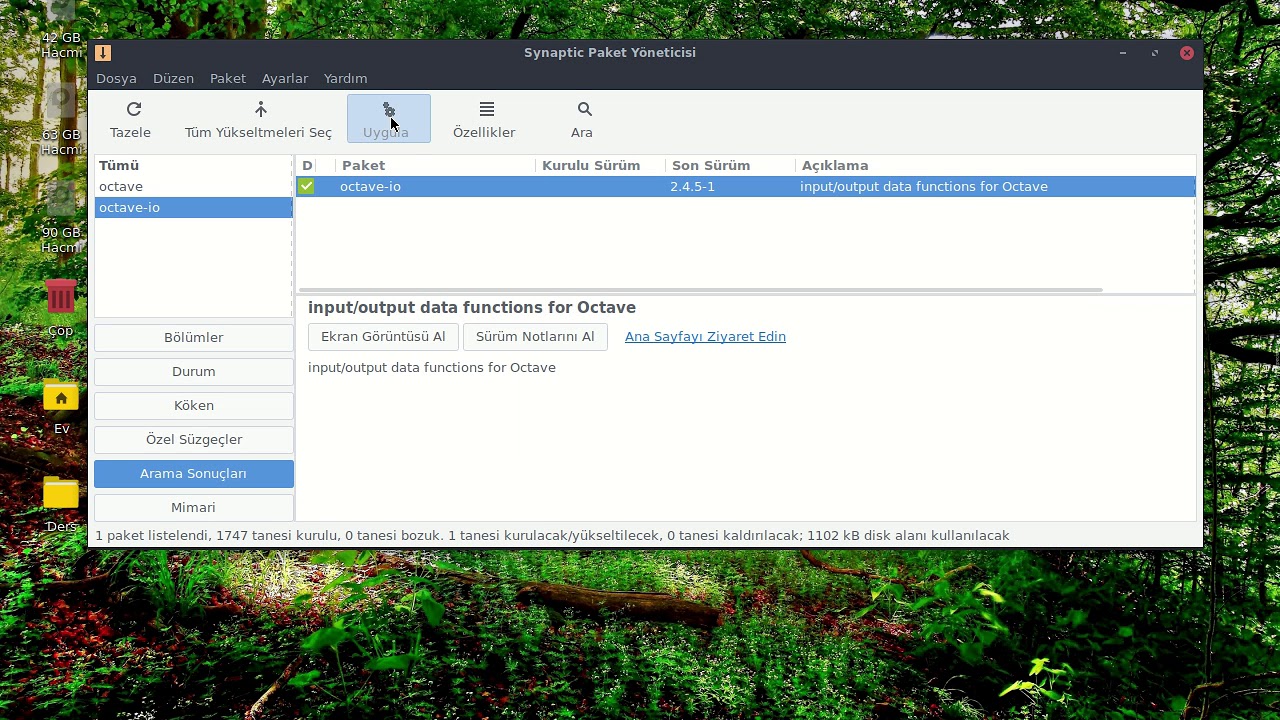This screenshot has width=1280, height=720.
Task: Open the Düzen menu
Action: 173,78
